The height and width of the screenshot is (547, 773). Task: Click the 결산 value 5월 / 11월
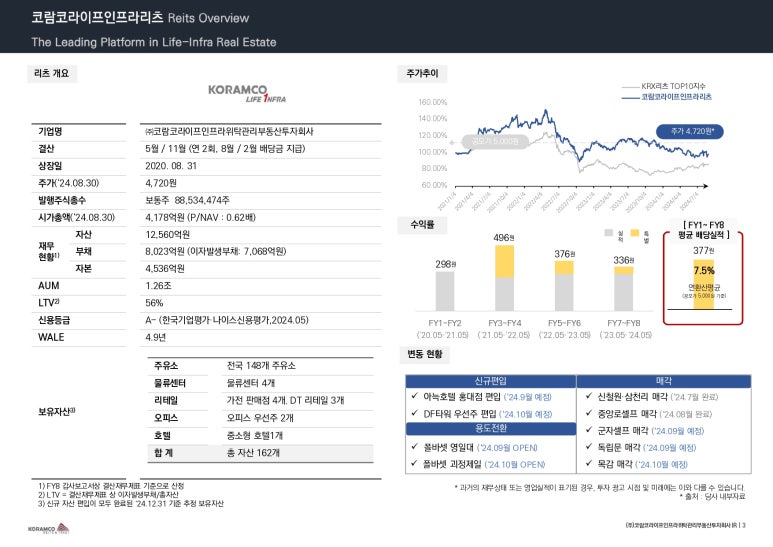[x=225, y=149]
